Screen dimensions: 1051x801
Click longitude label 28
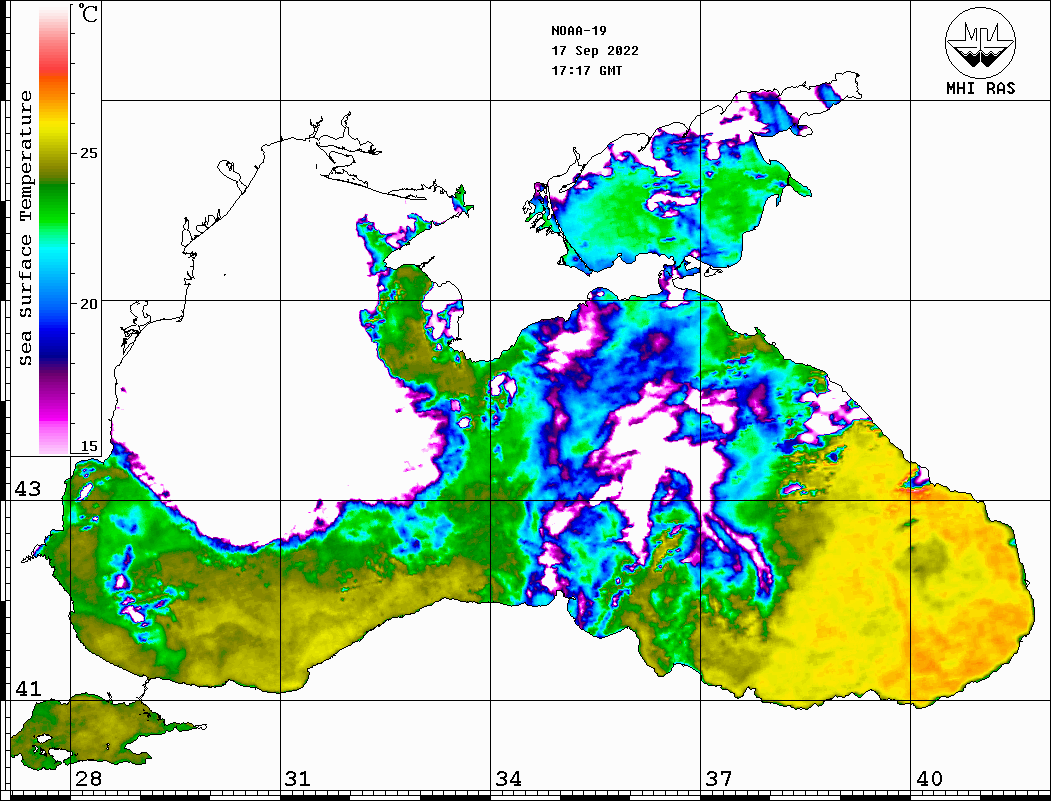pos(88,778)
